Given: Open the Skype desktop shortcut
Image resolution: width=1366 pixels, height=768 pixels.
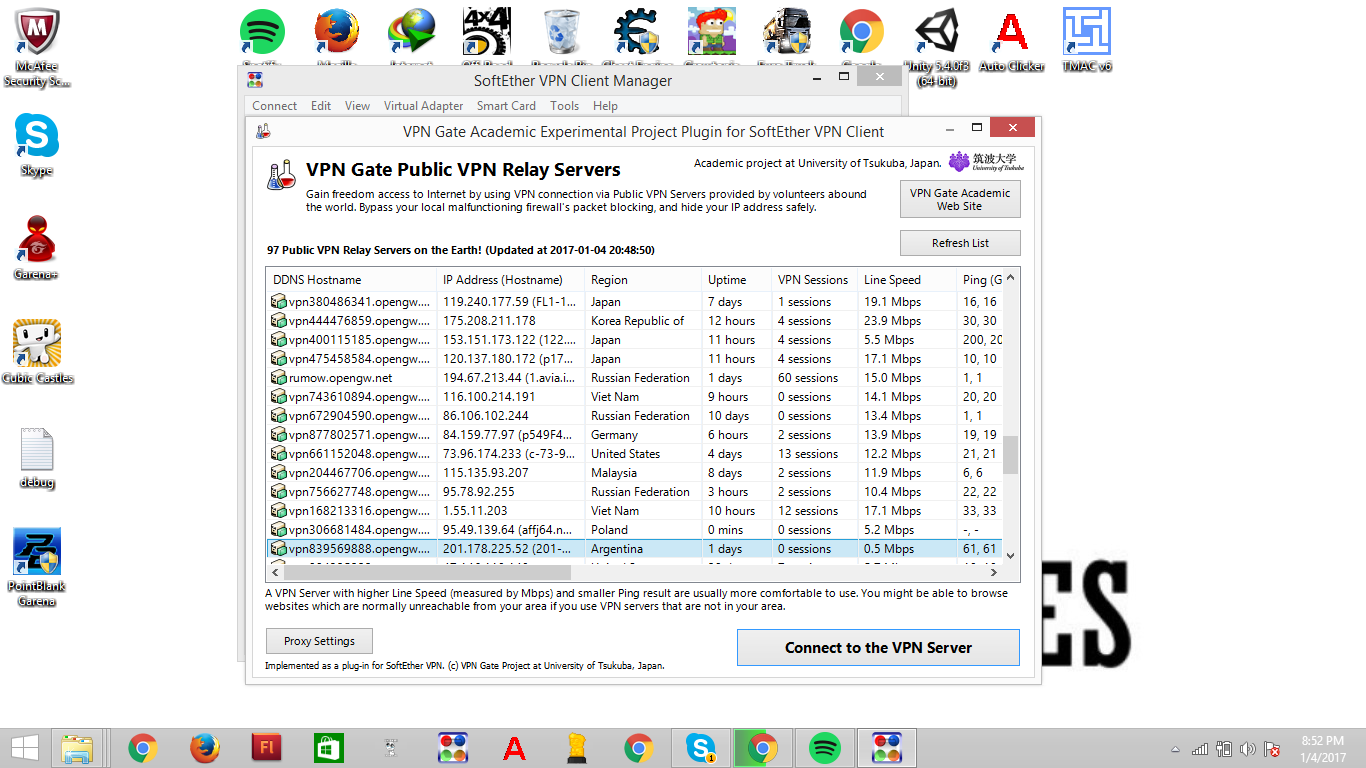Looking at the screenshot, I should pos(37,144).
